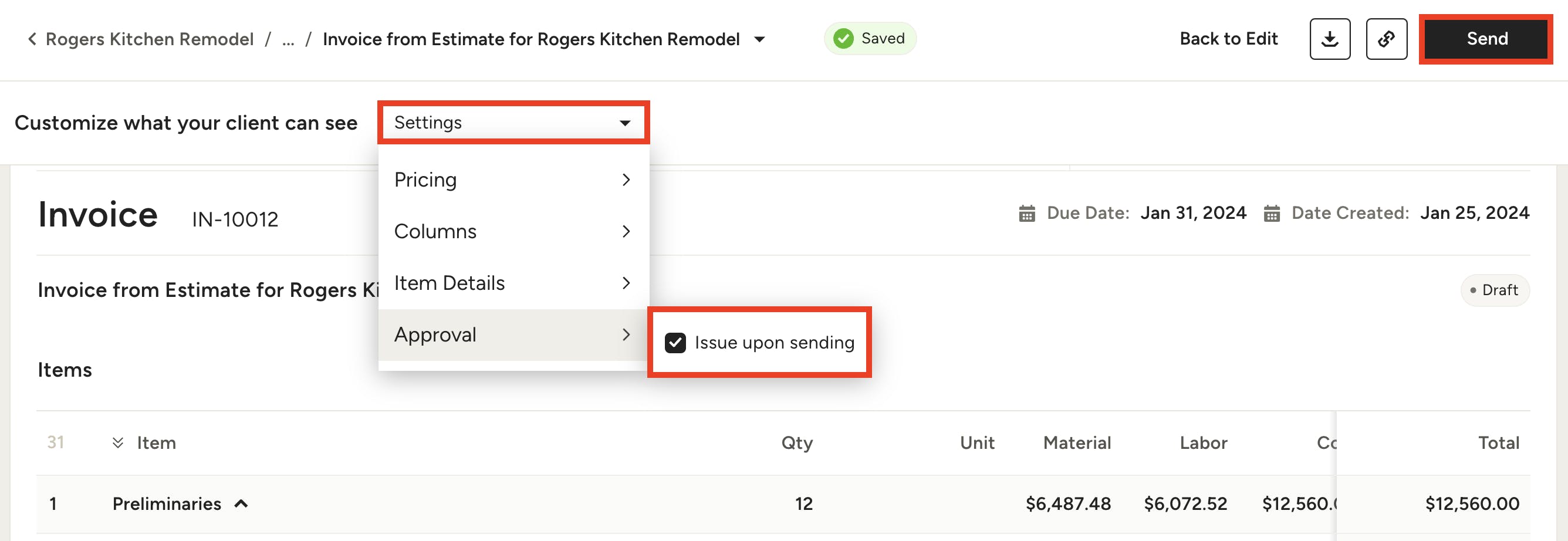The width and height of the screenshot is (1568, 541).
Task: Click the copy link icon in the toolbar
Action: click(1386, 38)
